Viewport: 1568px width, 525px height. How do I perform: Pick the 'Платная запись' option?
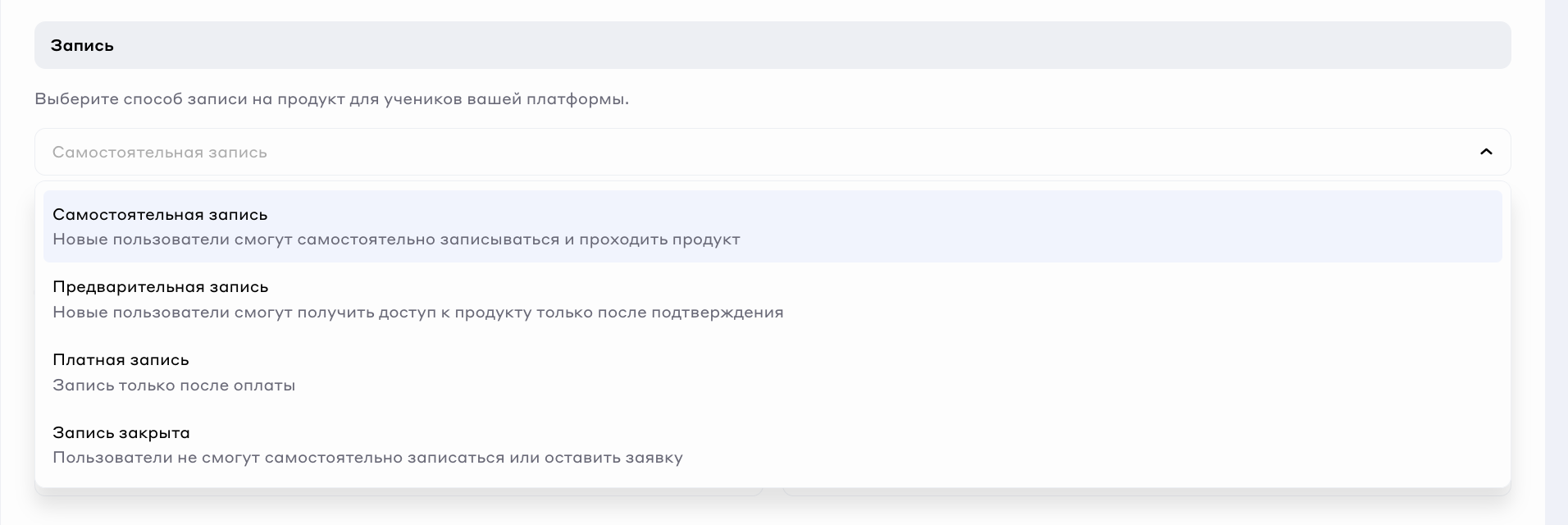(121, 360)
